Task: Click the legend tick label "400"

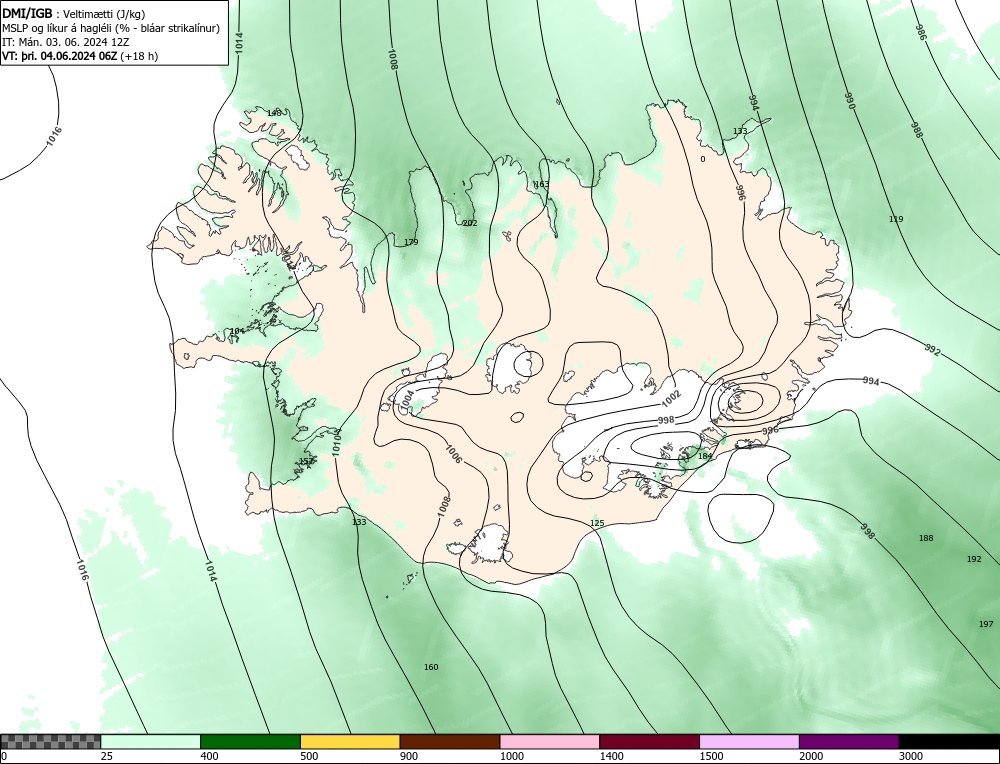Action: 209,756
